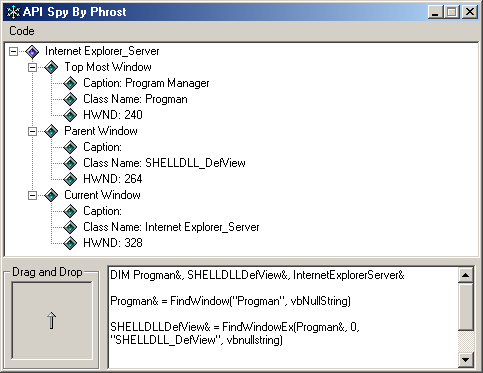Select Class Name: Progman row
483x373 pixels.
click(x=135, y=99)
